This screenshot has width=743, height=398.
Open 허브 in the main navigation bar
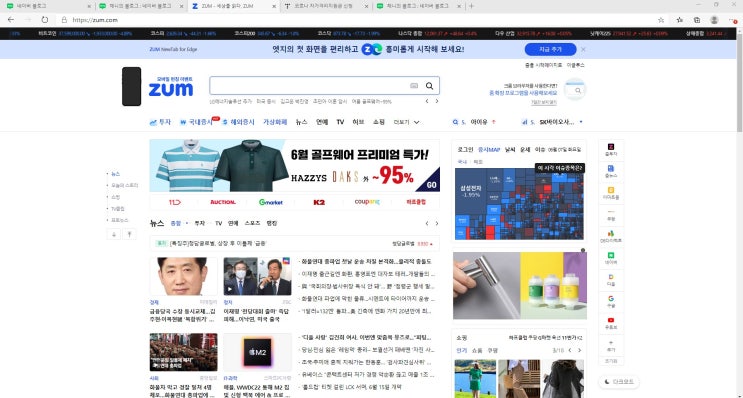click(358, 122)
